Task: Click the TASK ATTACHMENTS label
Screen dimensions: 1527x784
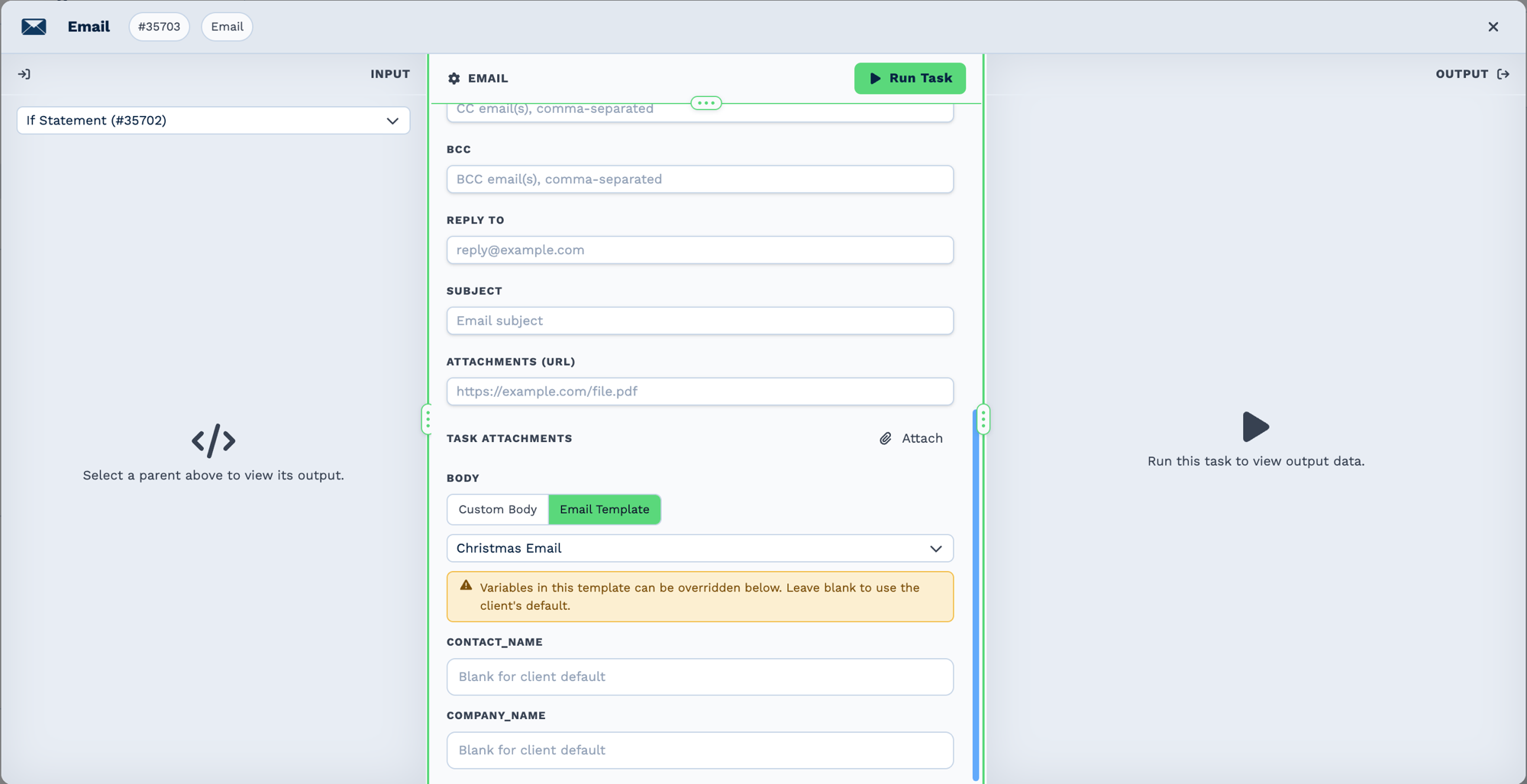Action: [509, 438]
